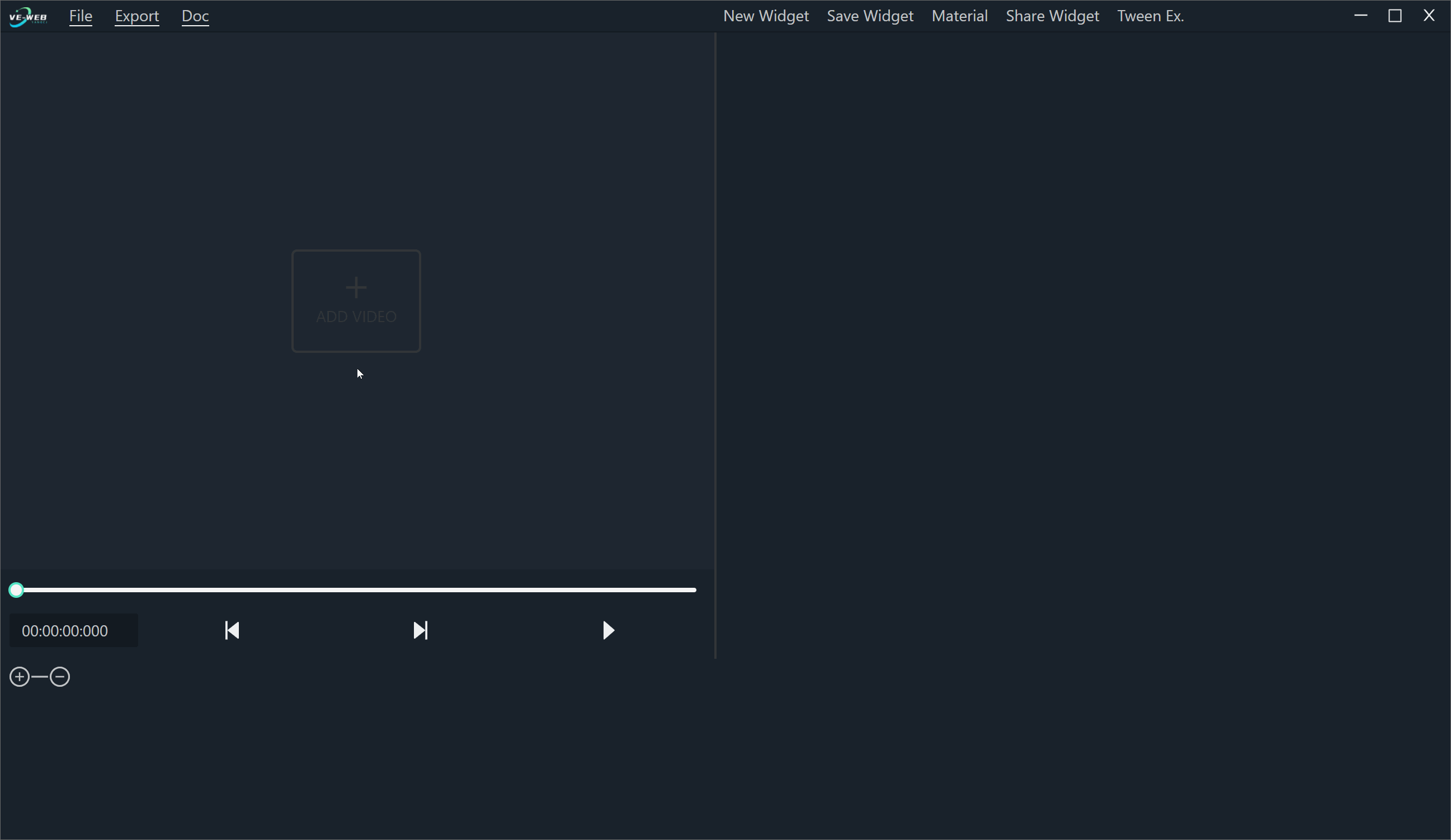
Task: Open the Export menu
Action: point(137,16)
